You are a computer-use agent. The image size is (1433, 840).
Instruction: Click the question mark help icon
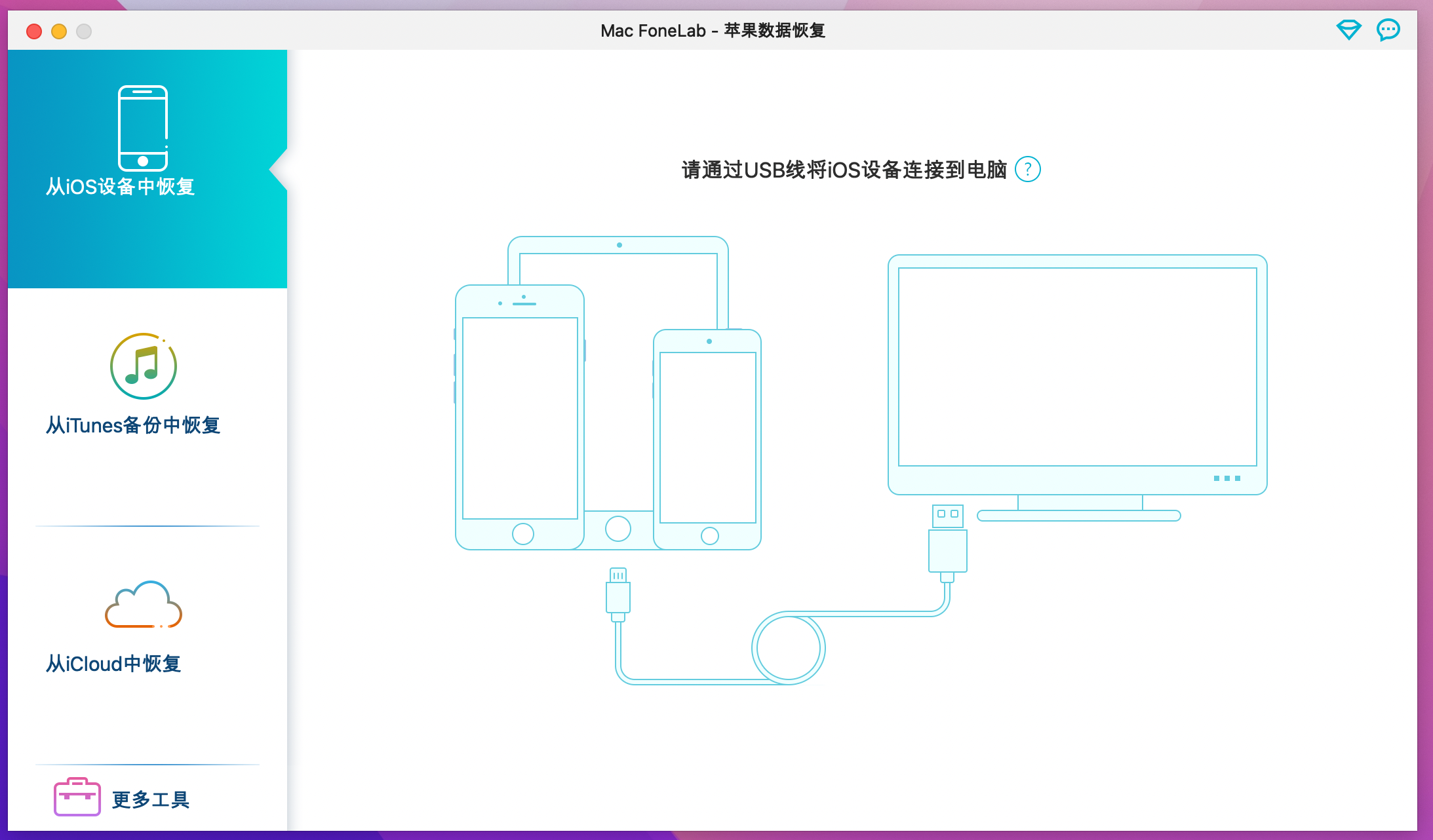[1027, 170]
